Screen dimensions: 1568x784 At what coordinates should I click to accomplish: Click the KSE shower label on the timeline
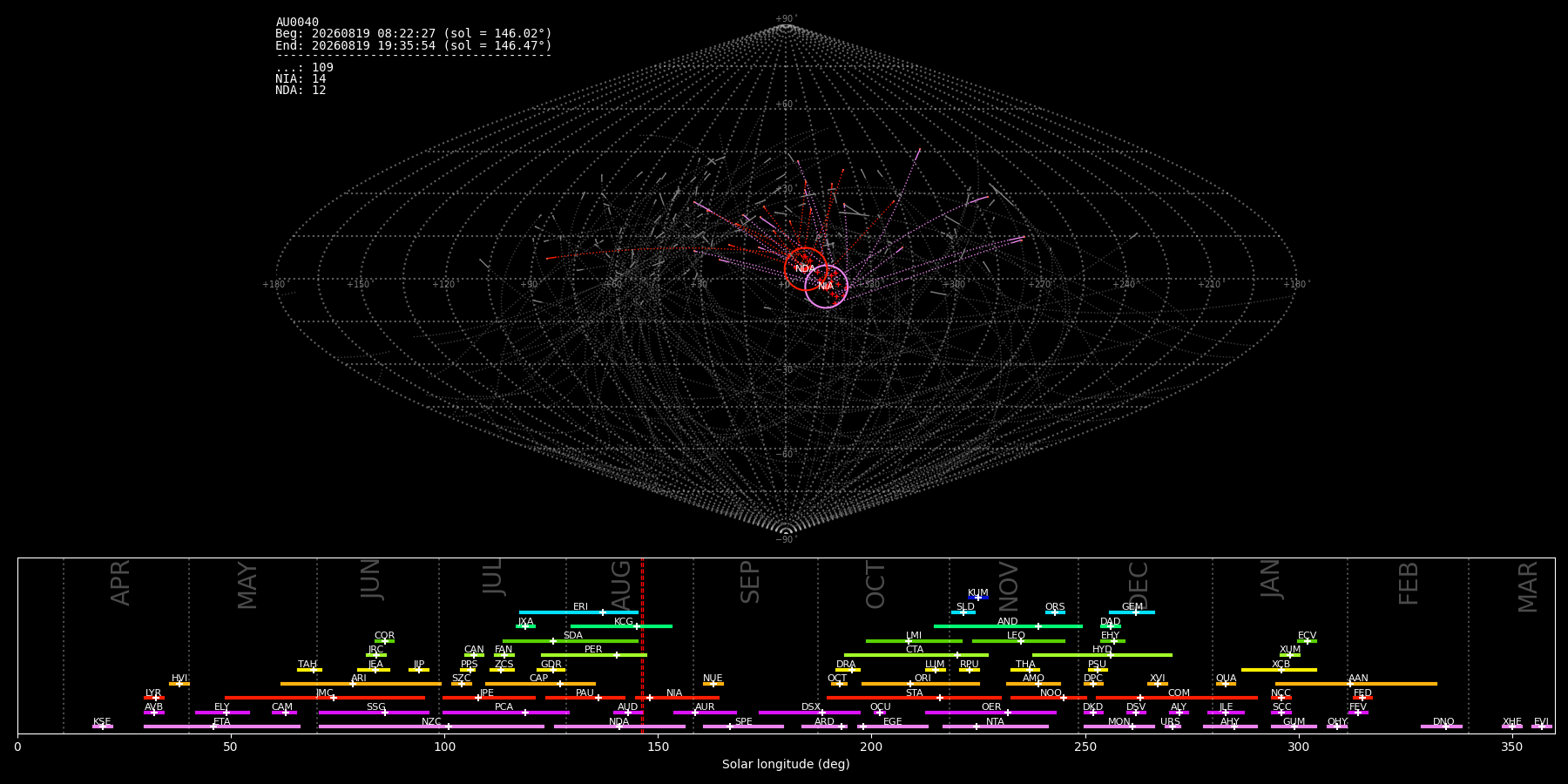[x=102, y=722]
